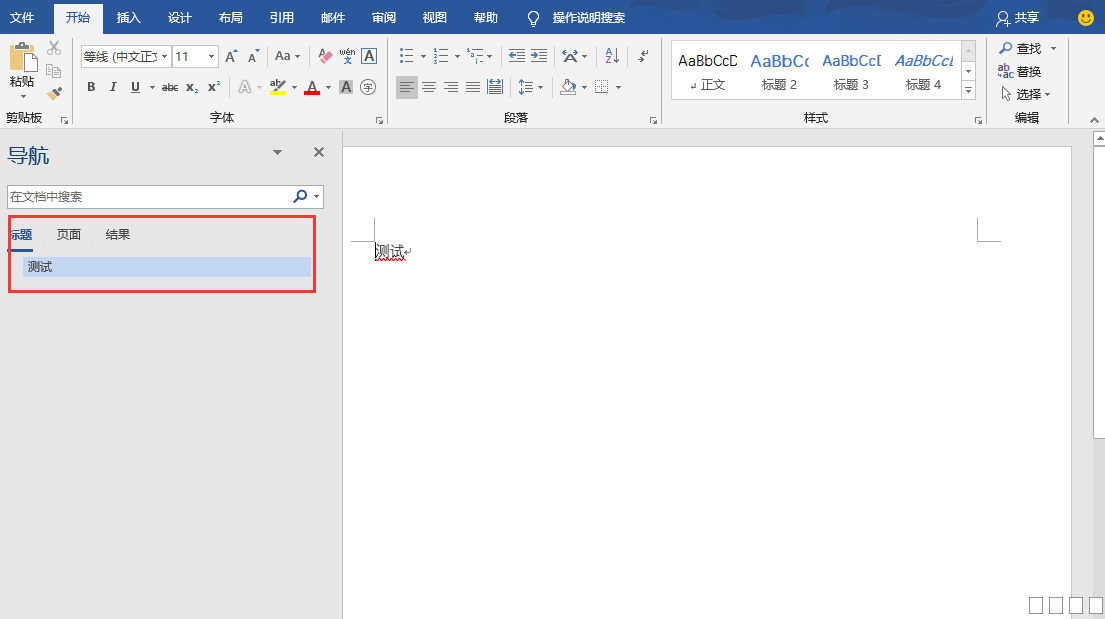Click the 替换 button
1105x619 pixels.
[x=1020, y=71]
